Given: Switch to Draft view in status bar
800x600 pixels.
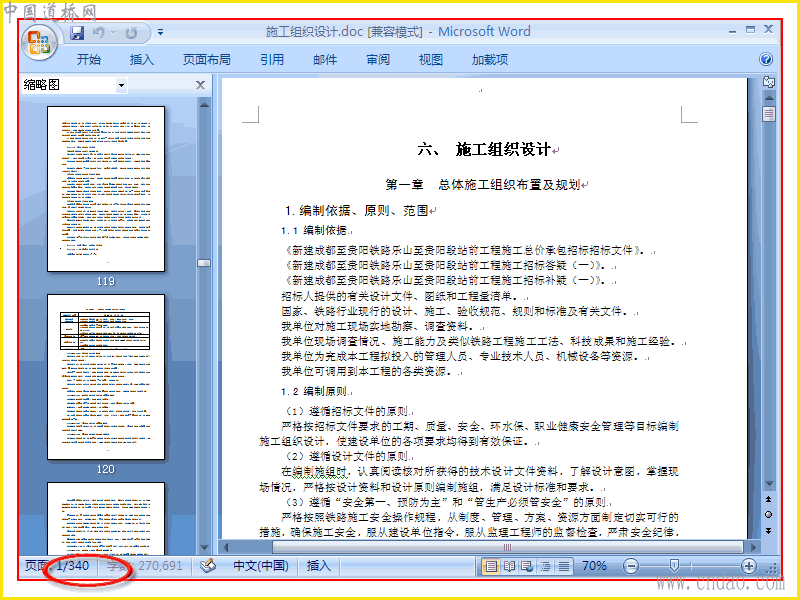Looking at the screenshot, I should [x=564, y=566].
